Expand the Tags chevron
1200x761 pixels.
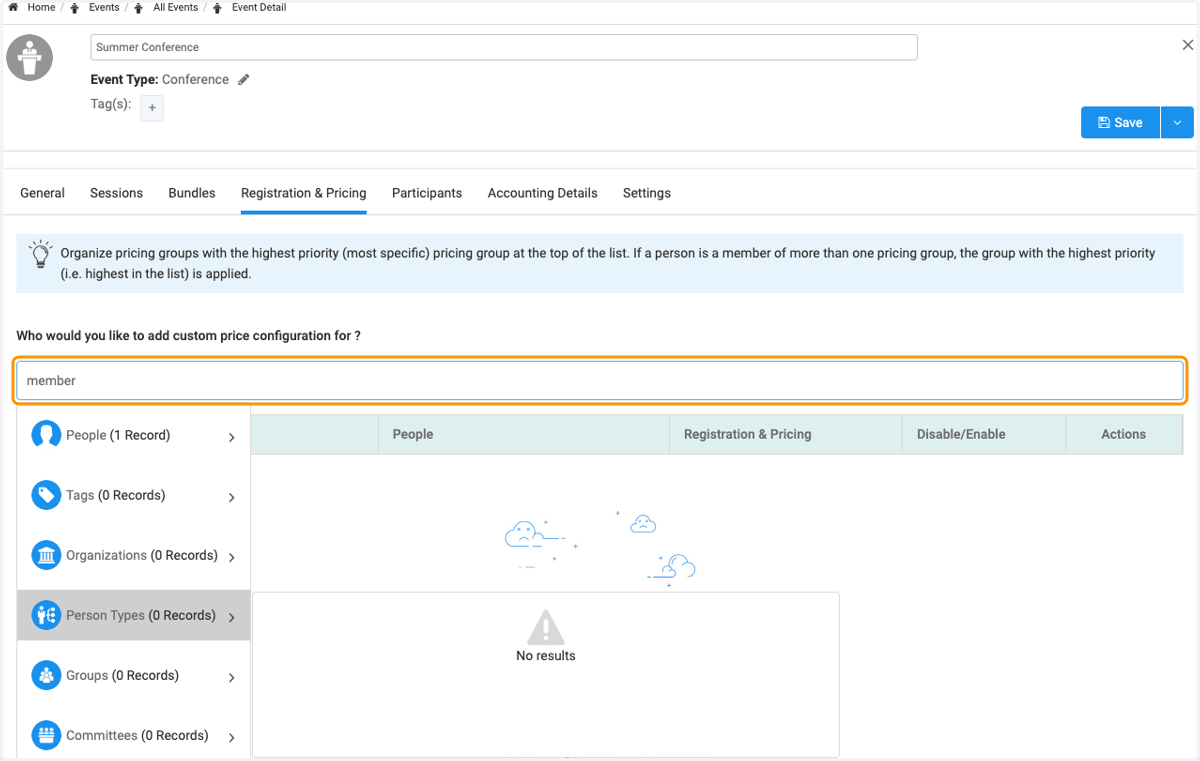[x=232, y=497]
